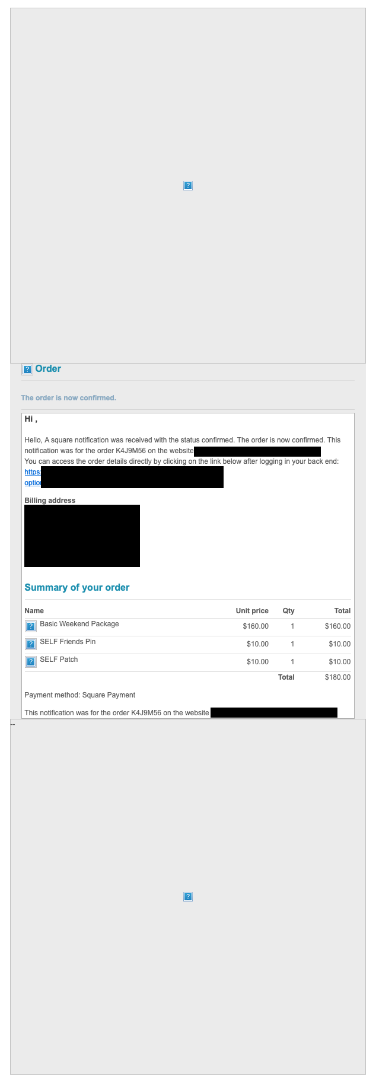The height and width of the screenshot is (1080, 377).
Task: Click the SELF Friends Pin product image icon
Action: click(x=31, y=644)
